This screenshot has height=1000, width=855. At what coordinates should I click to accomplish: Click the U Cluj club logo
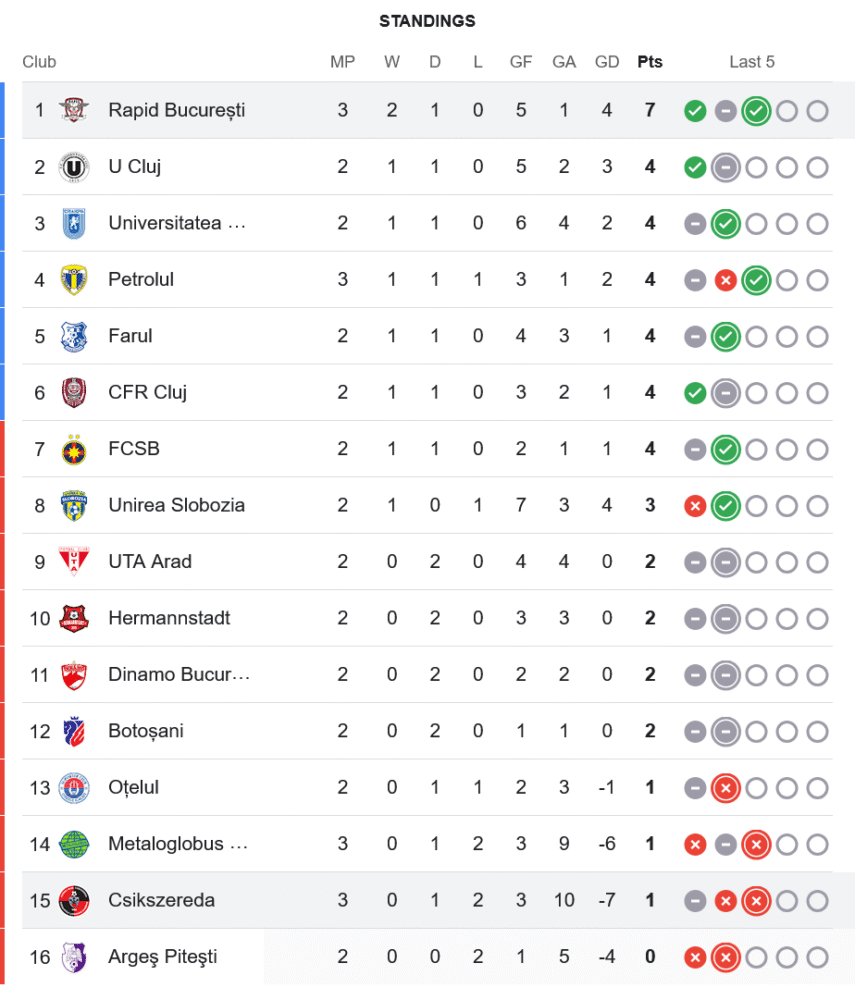pyautogui.click(x=74, y=167)
